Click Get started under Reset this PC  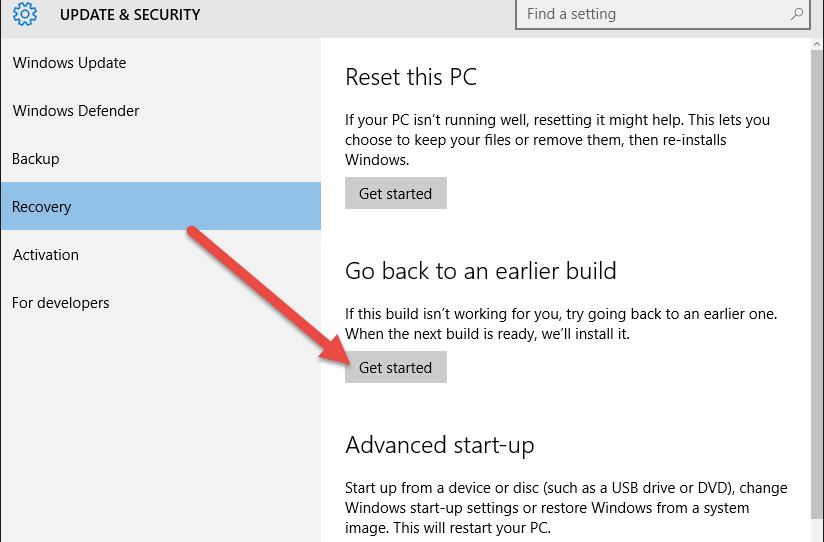[x=396, y=193]
